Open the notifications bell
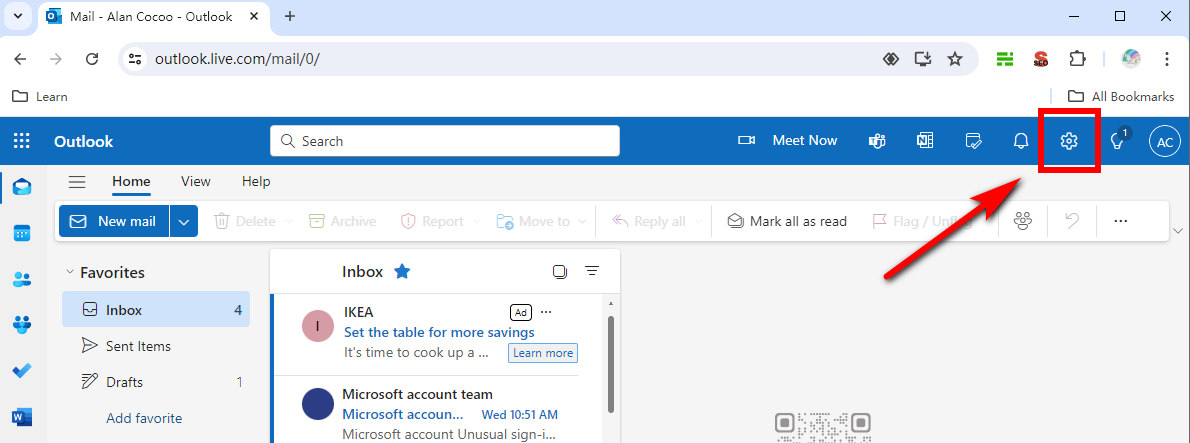1190x443 pixels. point(1020,142)
